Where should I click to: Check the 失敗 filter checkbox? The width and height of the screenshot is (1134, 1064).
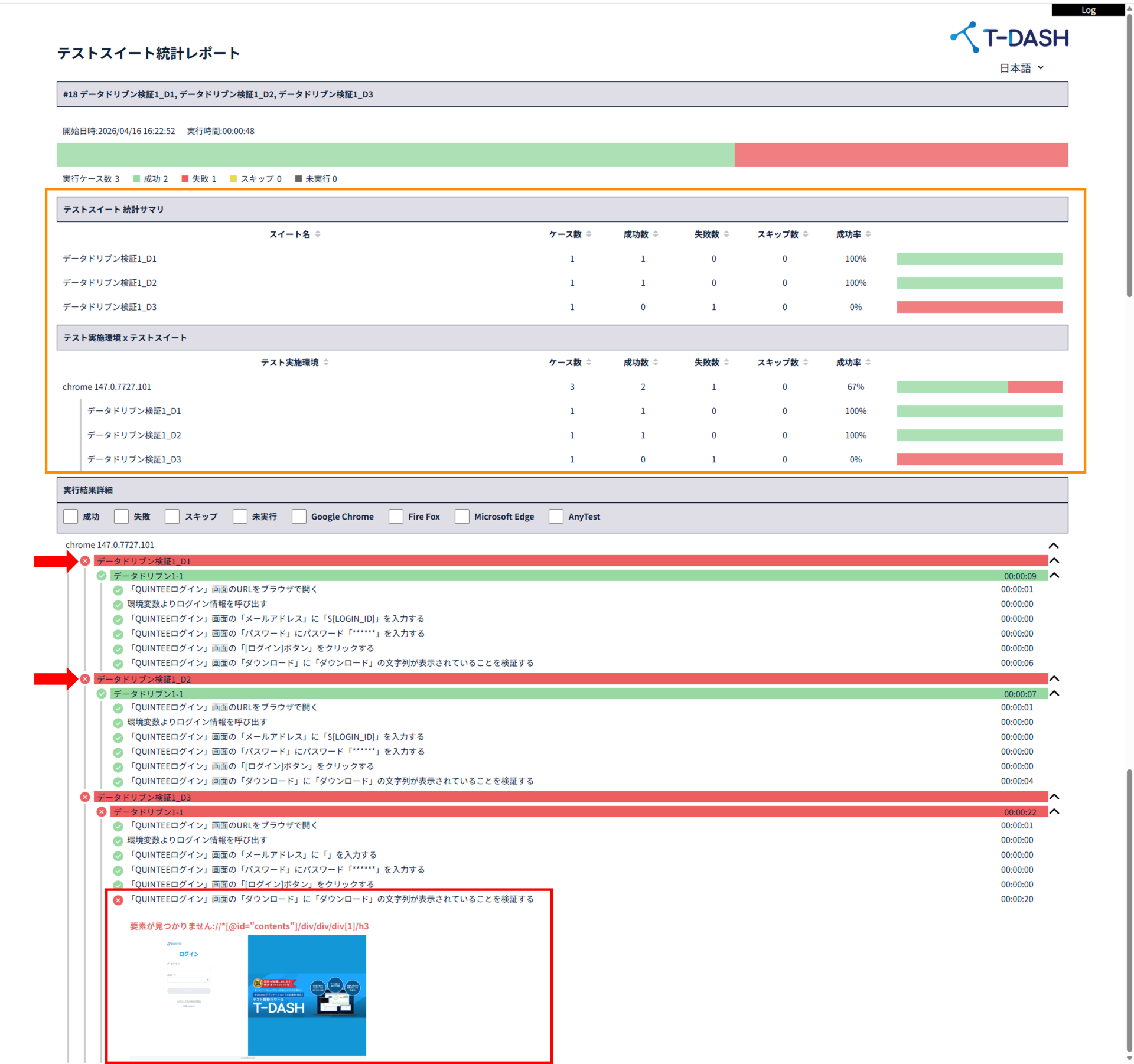coord(122,517)
